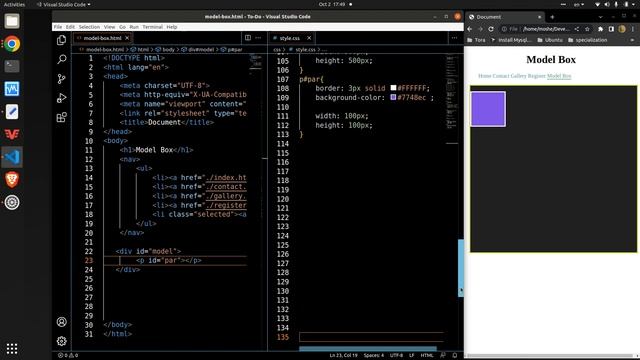Open the Notifications bell in the status bar
Viewport: 640px width, 360px height.
pyautogui.click(x=454, y=355)
